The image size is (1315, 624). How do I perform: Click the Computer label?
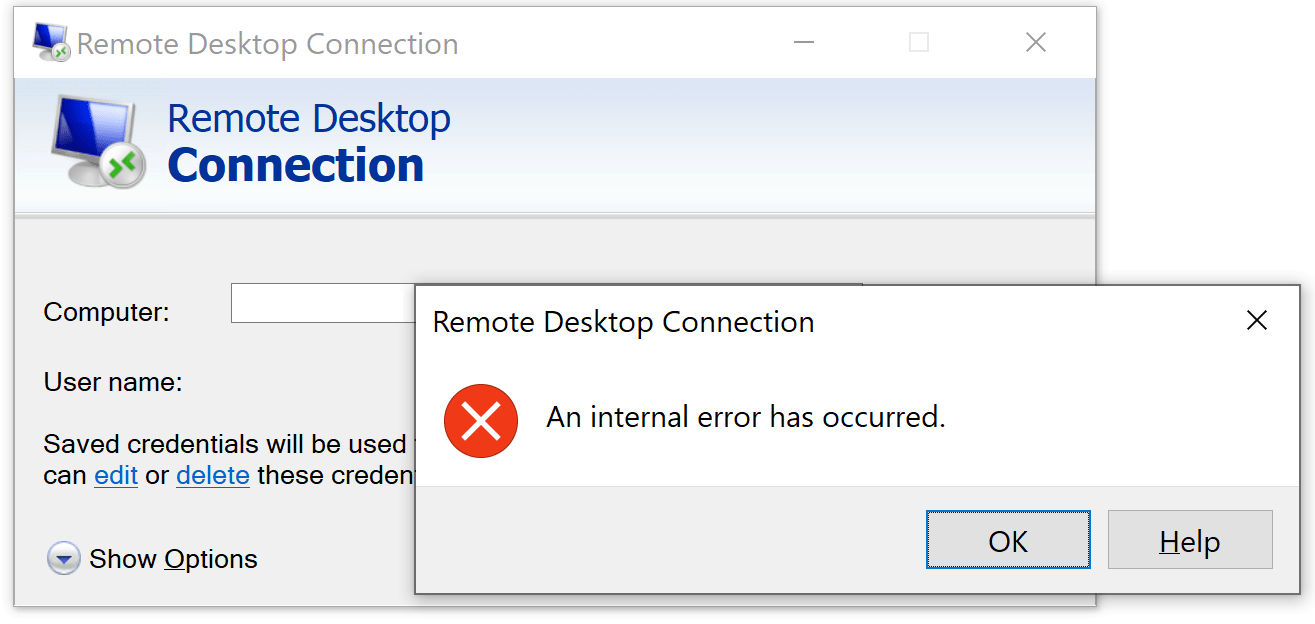point(105,312)
